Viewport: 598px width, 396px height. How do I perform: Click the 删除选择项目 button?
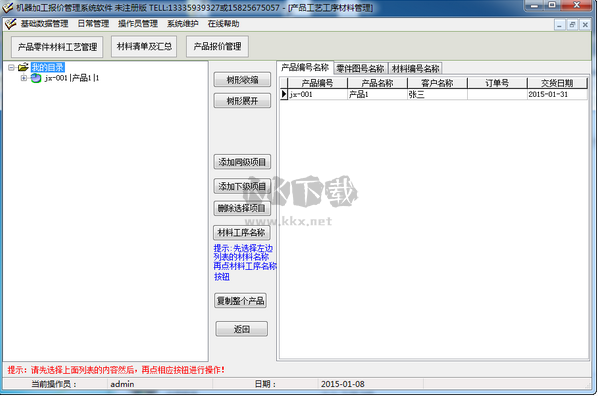point(242,208)
